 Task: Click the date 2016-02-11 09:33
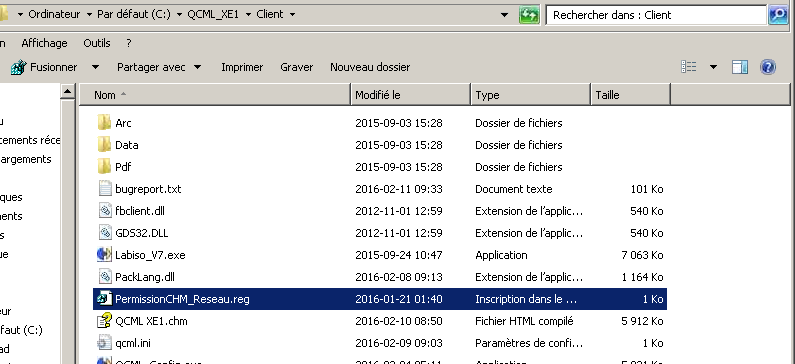[x=399, y=189]
